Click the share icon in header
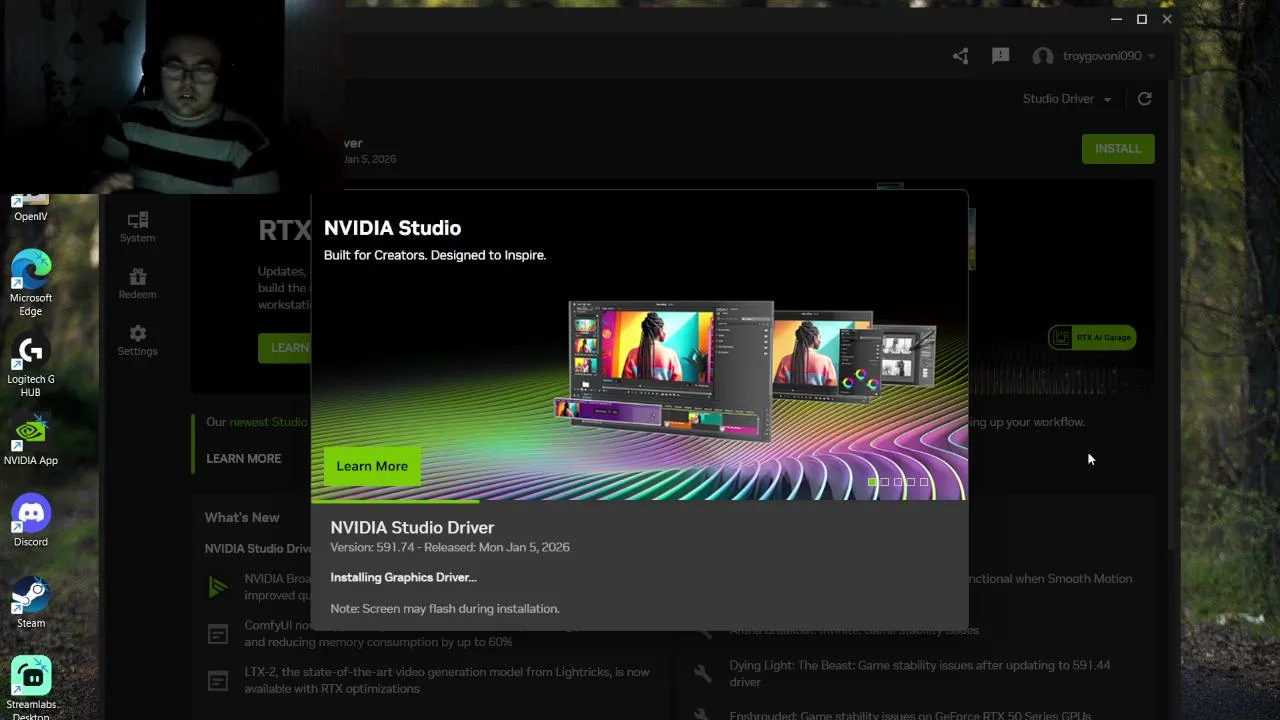Screen dimensions: 1280x720 pyautogui.click(x=961, y=56)
